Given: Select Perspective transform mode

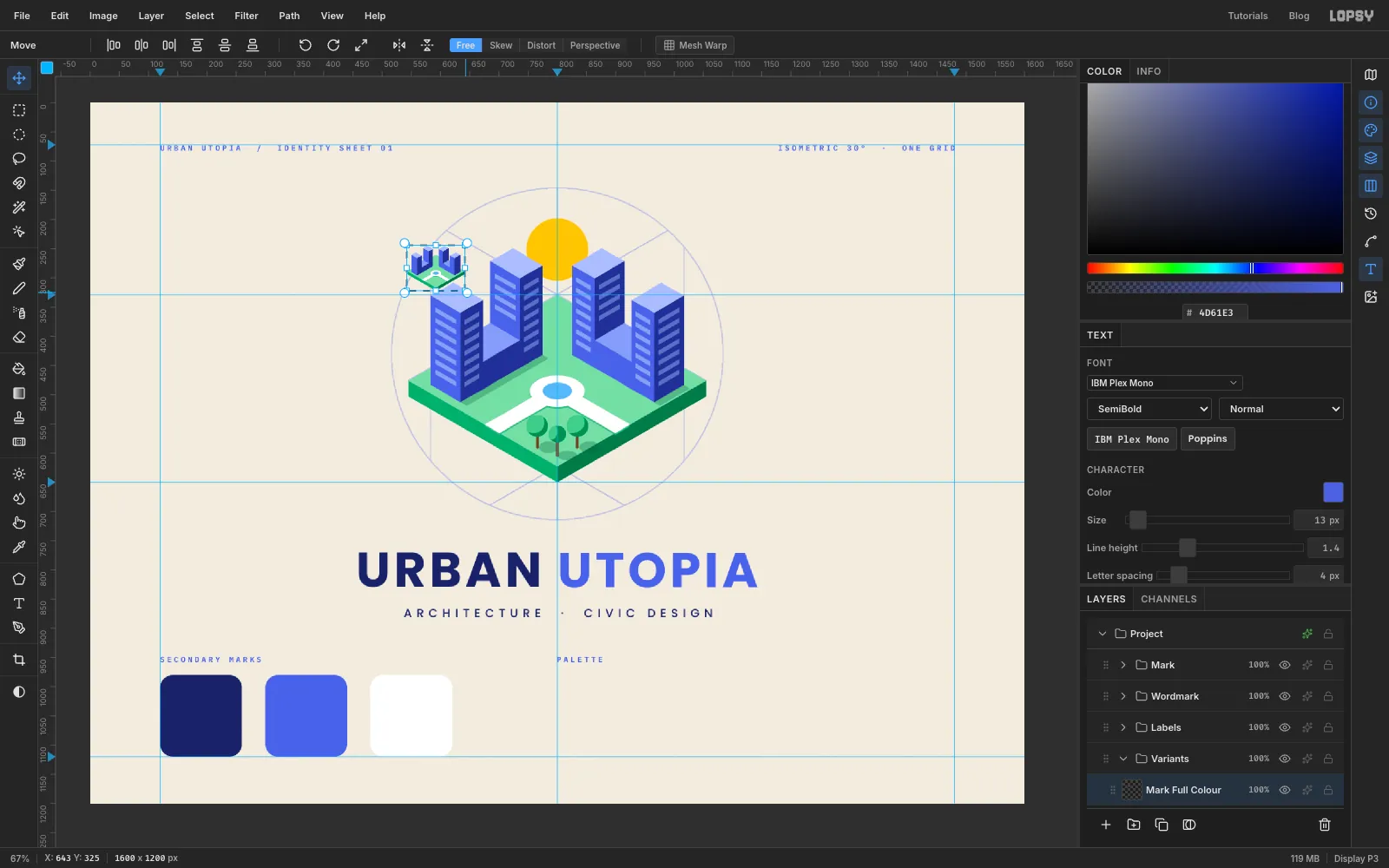Looking at the screenshot, I should (x=595, y=45).
